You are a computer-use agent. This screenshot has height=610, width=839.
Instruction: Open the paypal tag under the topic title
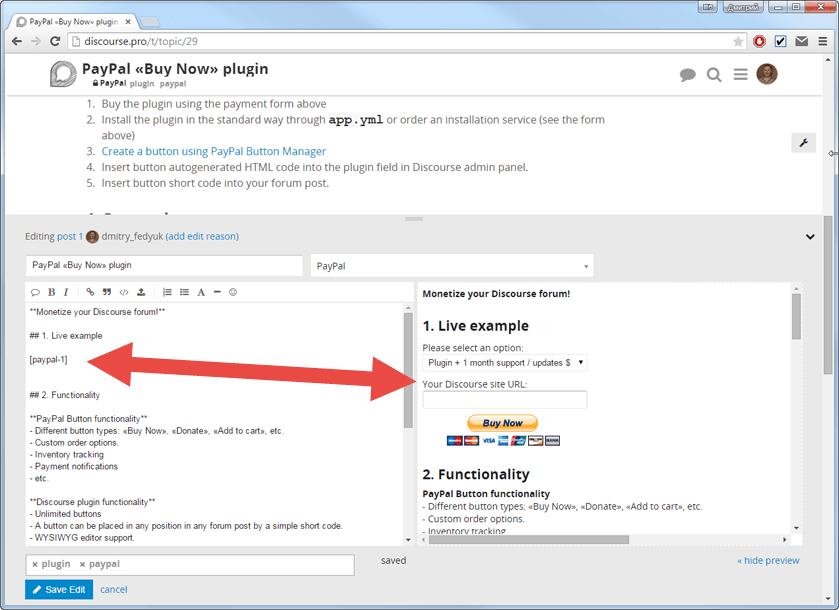tap(173, 83)
